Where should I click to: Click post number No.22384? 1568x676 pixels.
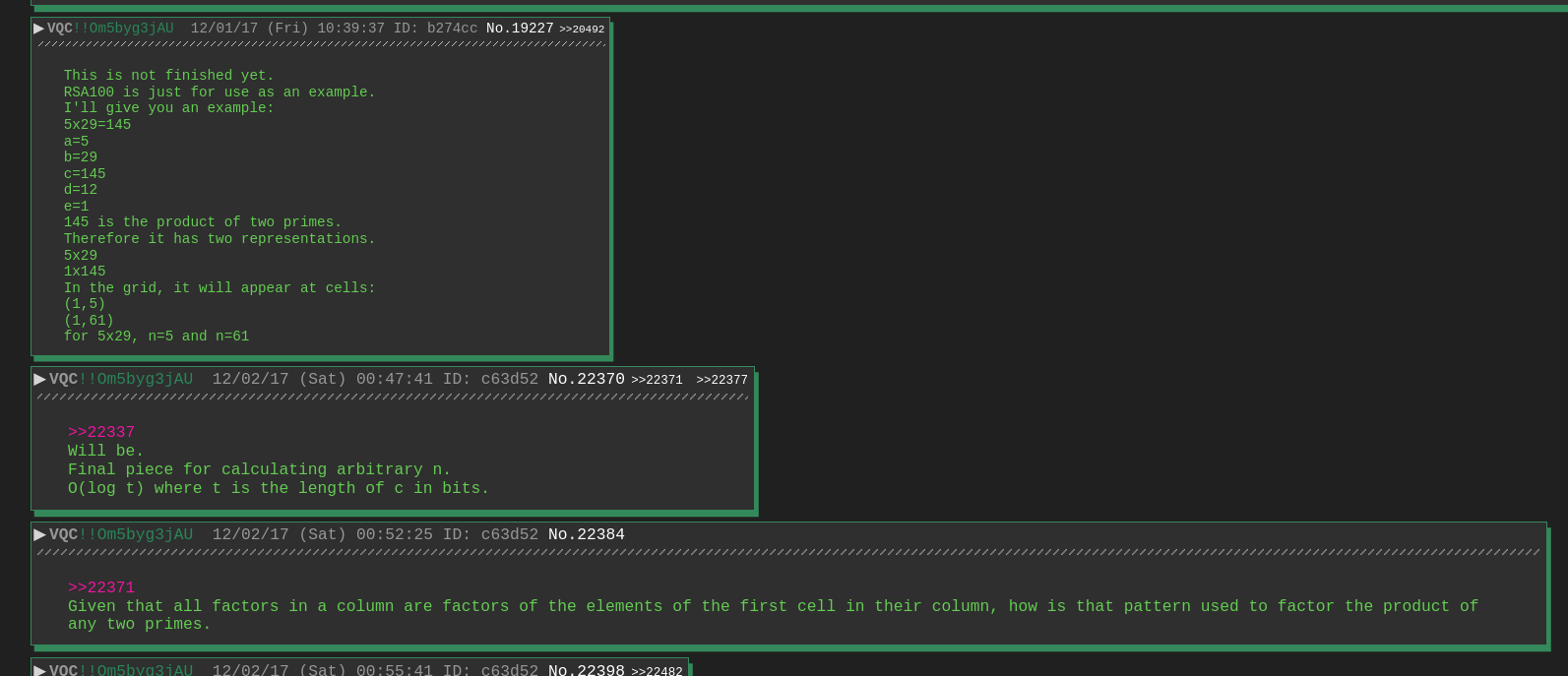tap(587, 535)
